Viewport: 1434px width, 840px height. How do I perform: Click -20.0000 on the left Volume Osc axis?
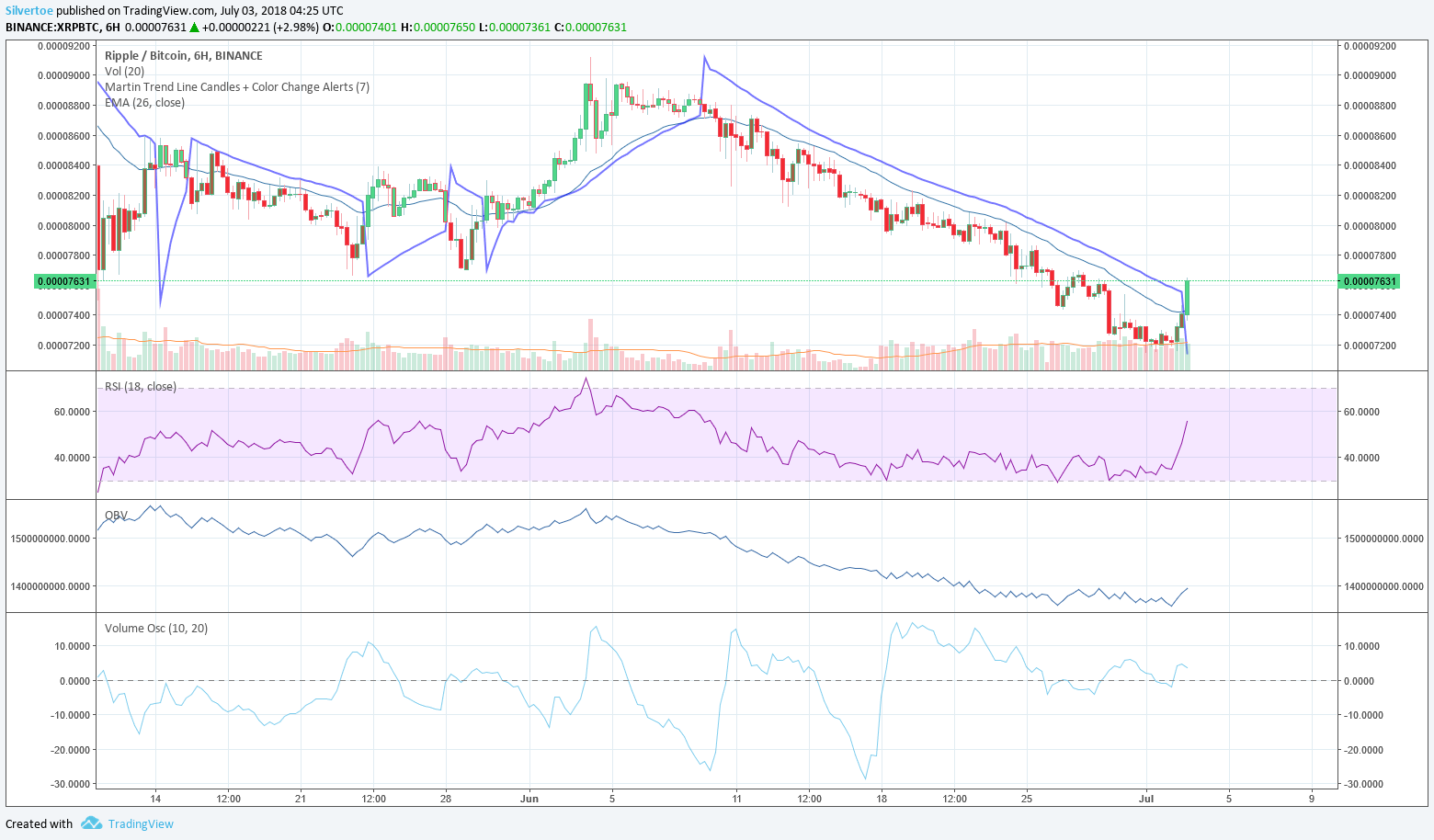click(x=72, y=750)
